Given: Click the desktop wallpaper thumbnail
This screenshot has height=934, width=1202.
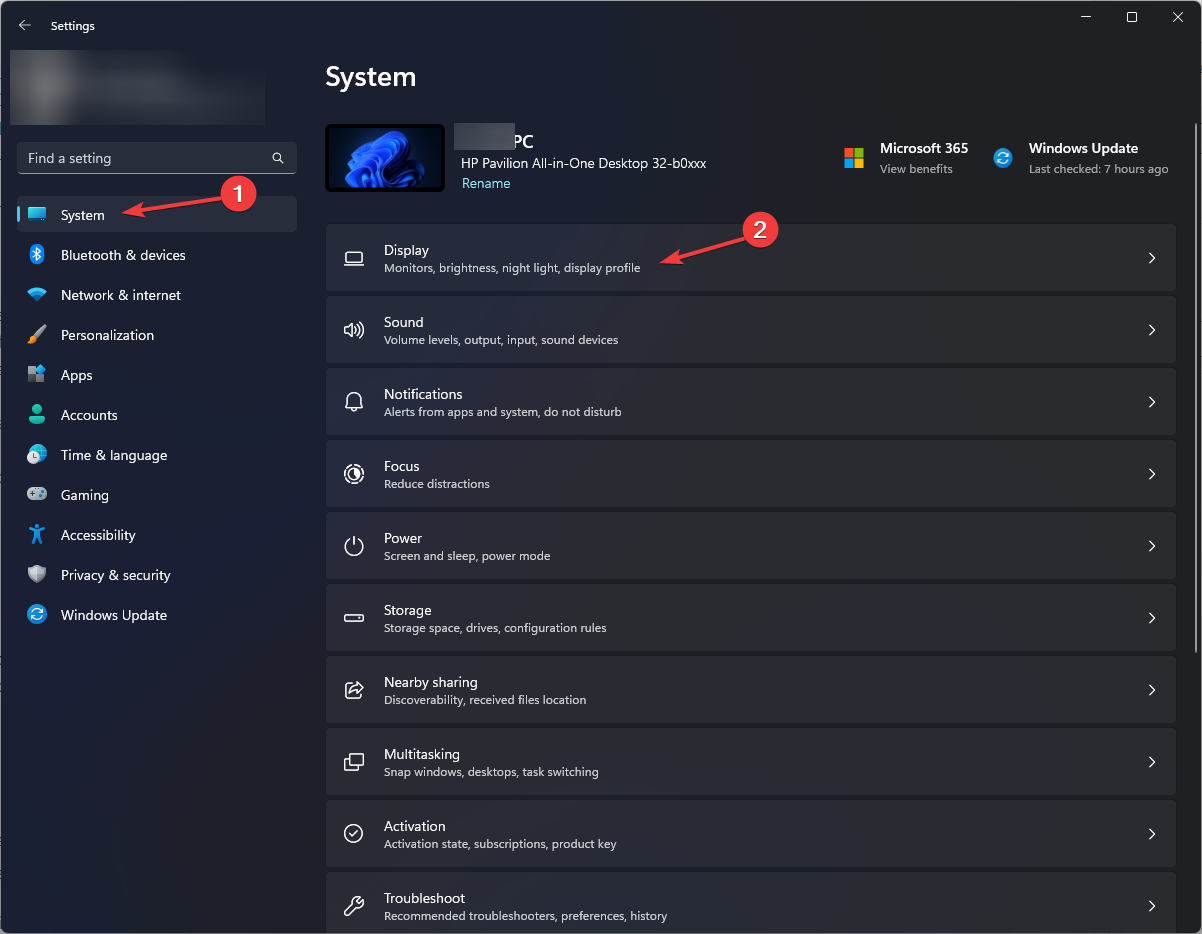Looking at the screenshot, I should pos(385,158).
